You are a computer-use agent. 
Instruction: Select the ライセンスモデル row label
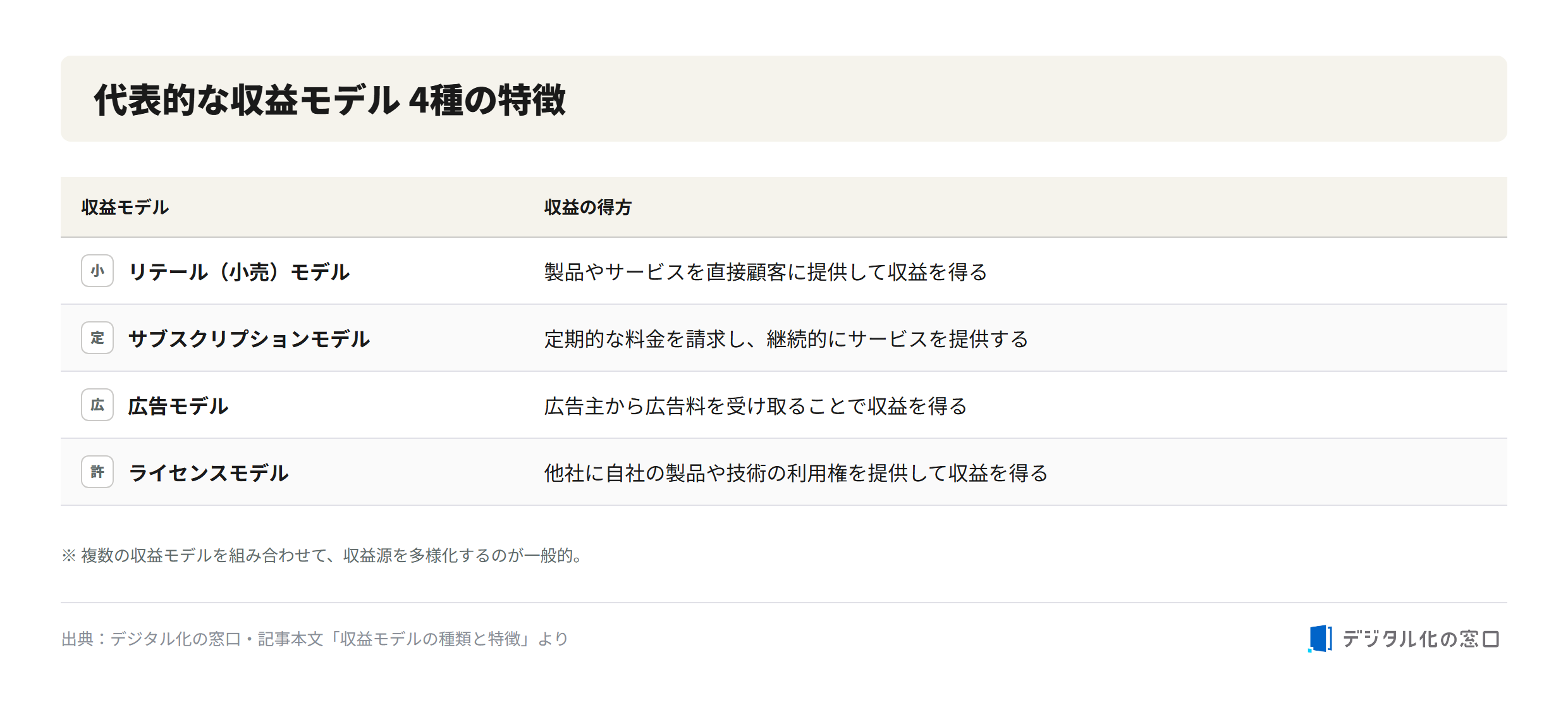pyautogui.click(x=209, y=473)
